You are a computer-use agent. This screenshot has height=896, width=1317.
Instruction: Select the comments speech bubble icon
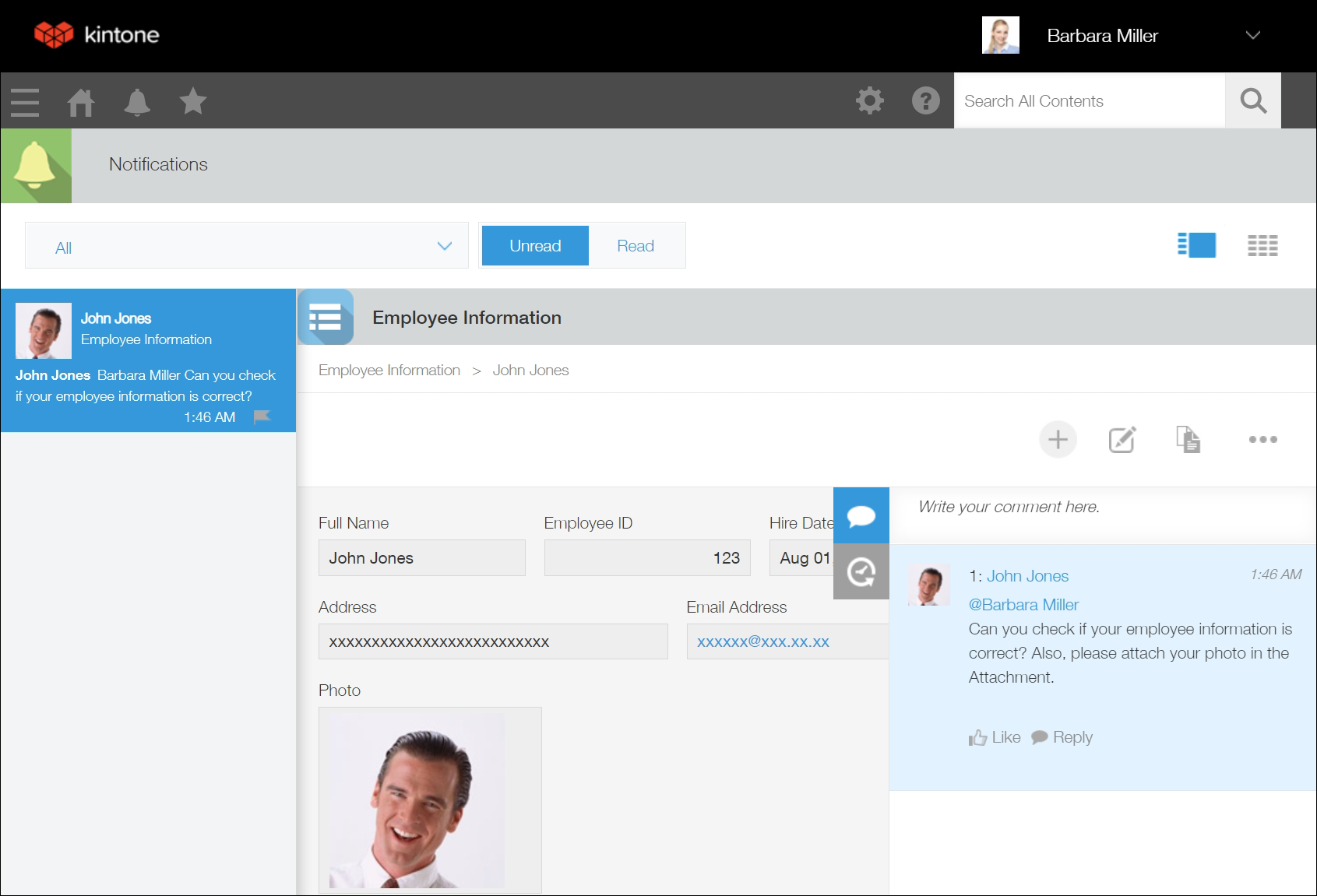861,515
